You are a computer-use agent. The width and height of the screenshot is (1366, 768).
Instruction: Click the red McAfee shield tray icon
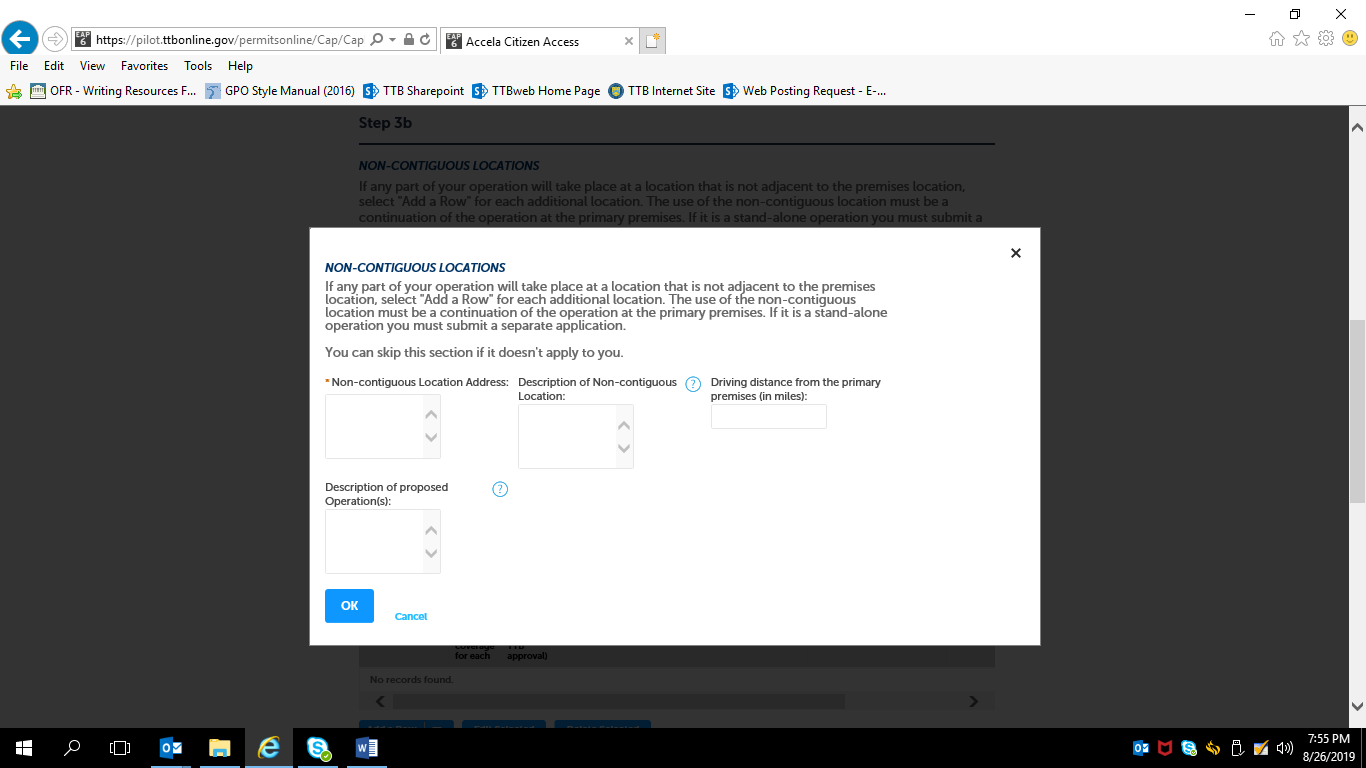[x=1165, y=748]
